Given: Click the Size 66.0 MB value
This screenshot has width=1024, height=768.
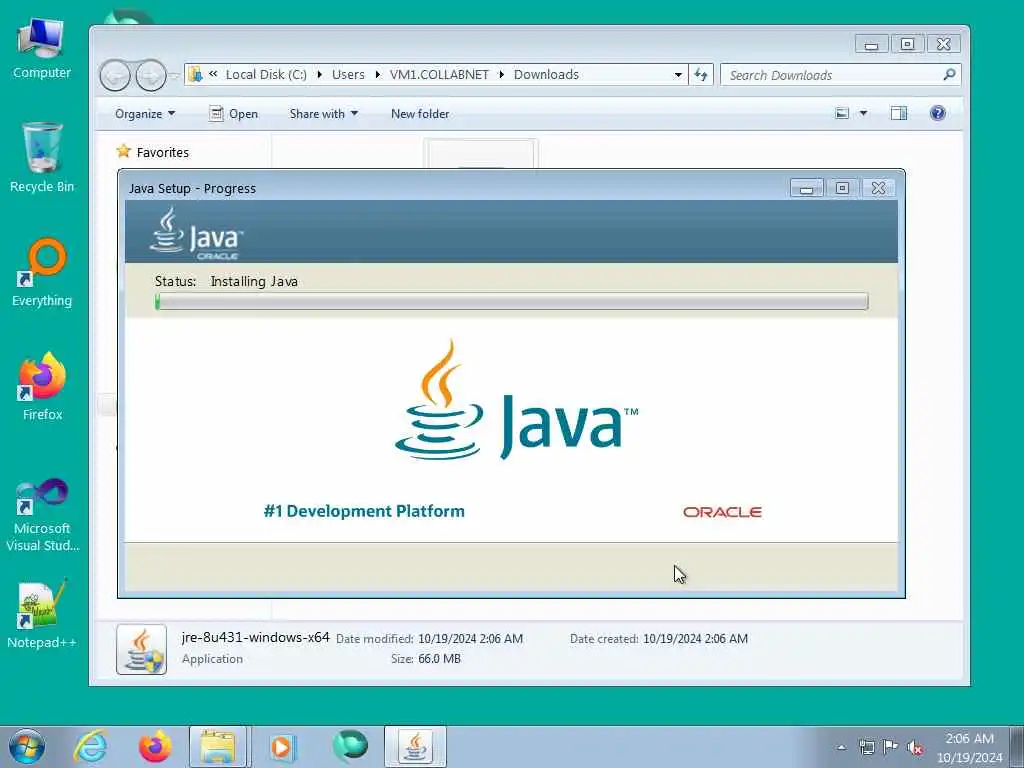Looking at the screenshot, I should tap(439, 659).
